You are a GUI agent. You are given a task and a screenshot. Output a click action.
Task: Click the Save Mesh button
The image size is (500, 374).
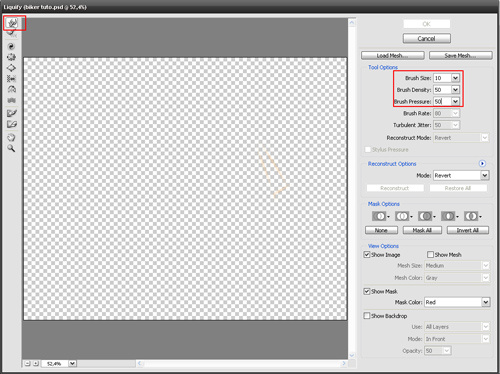click(460, 55)
